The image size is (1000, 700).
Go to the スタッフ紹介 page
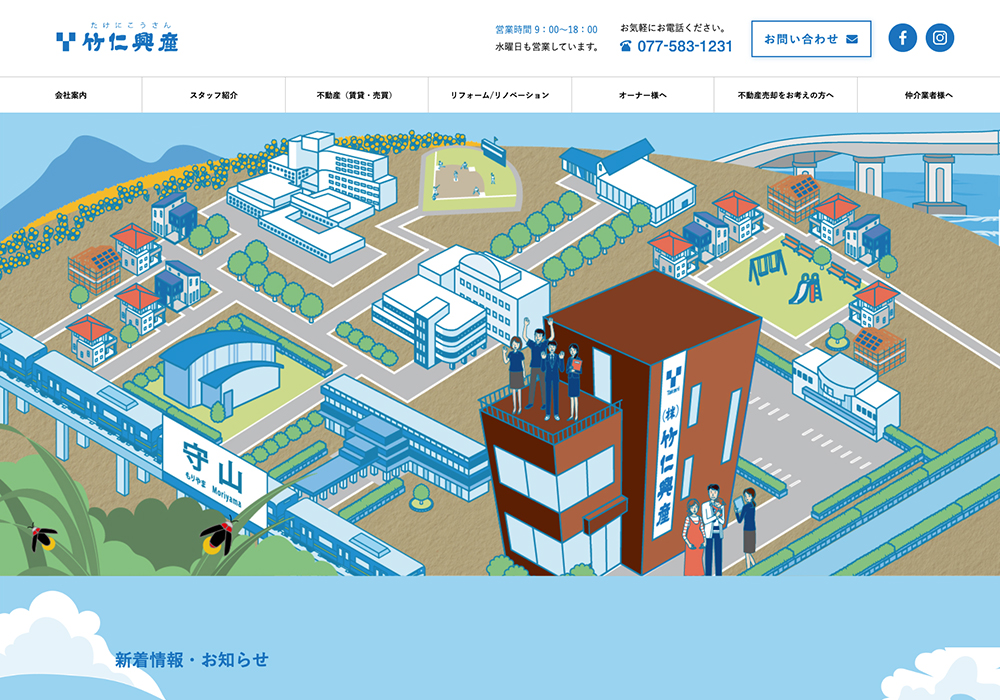click(214, 95)
